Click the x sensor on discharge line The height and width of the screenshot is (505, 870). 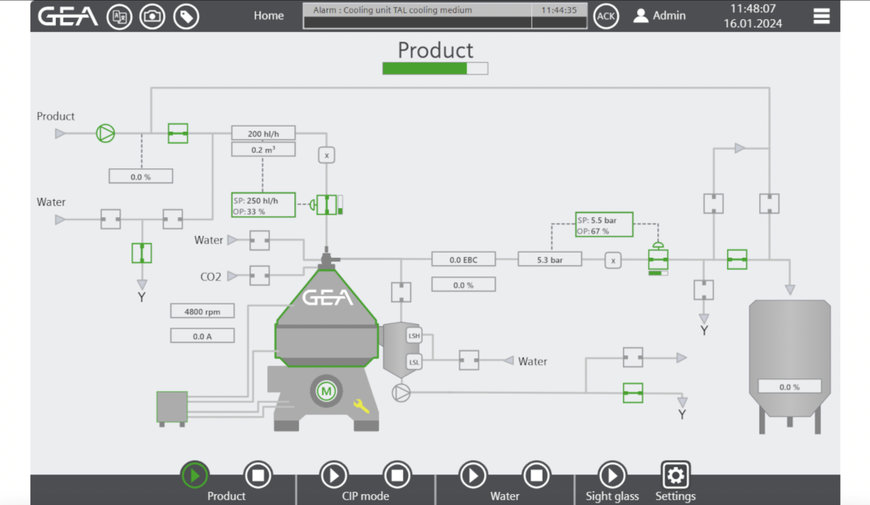pos(613,260)
